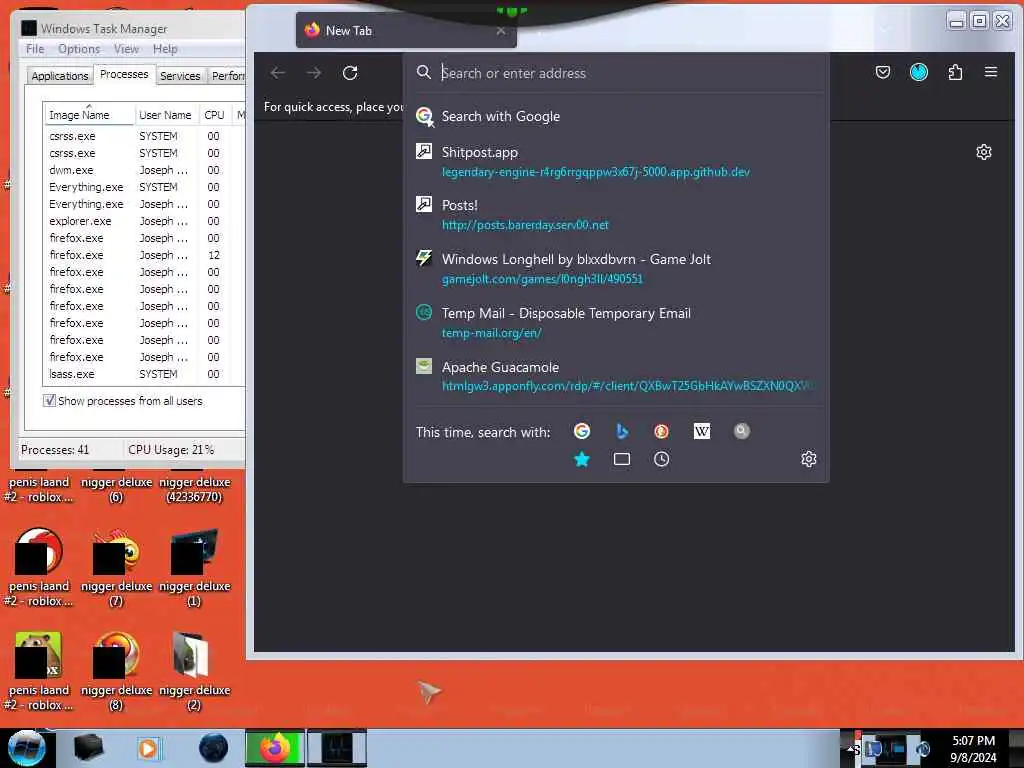Switch to the Processes tab
The image size is (1024, 768).
tap(124, 74)
